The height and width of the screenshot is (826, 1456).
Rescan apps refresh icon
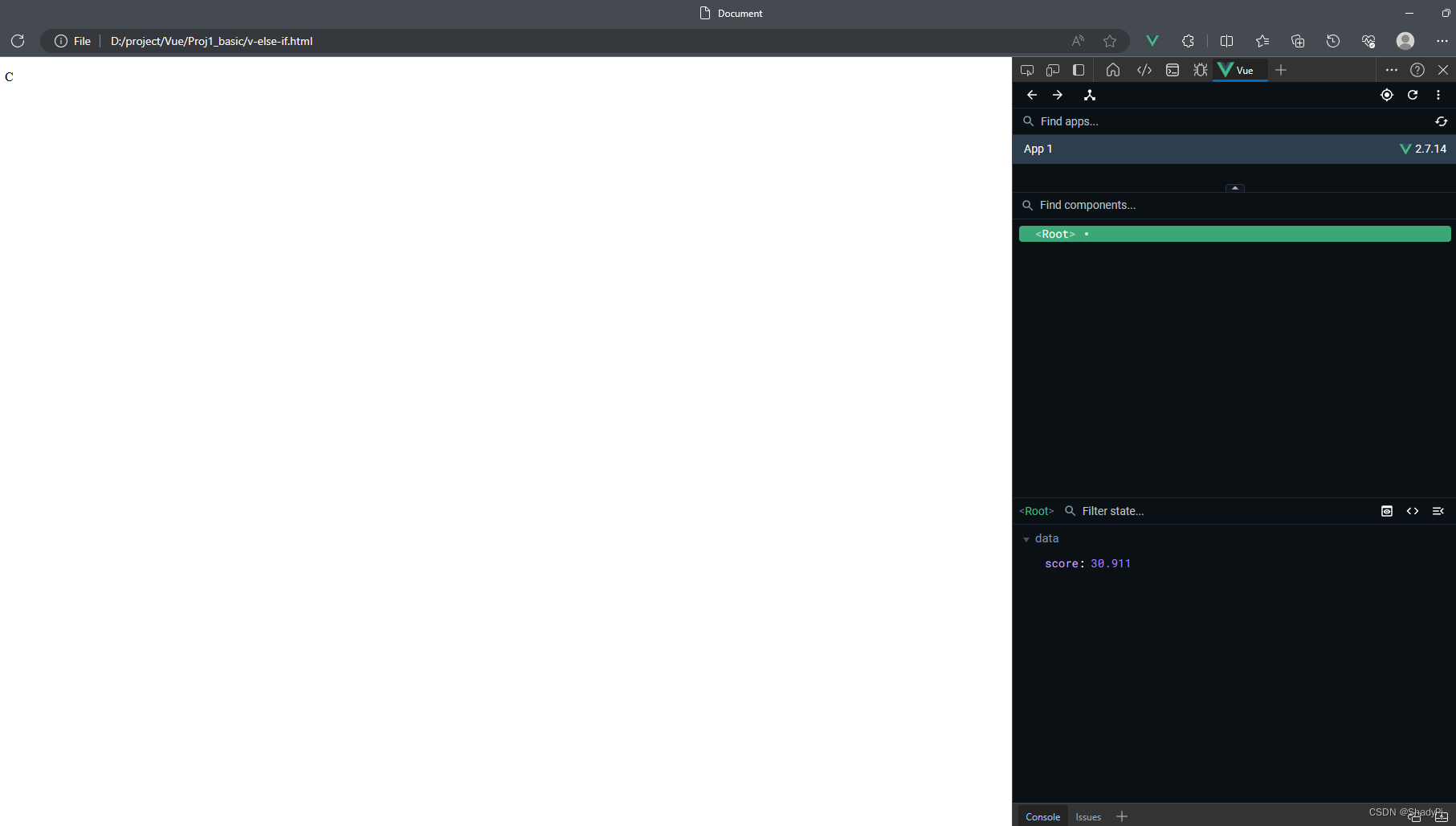1442,121
